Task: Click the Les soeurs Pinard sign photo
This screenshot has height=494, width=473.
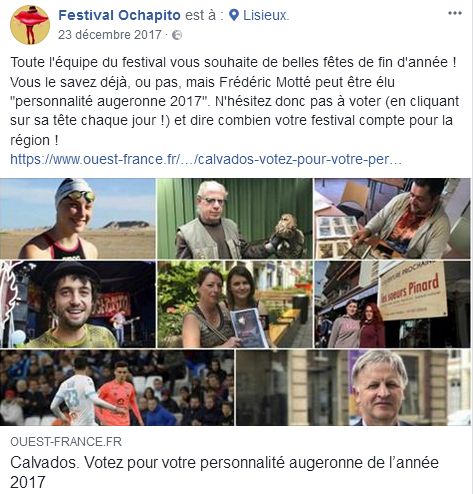Action: [x=392, y=304]
